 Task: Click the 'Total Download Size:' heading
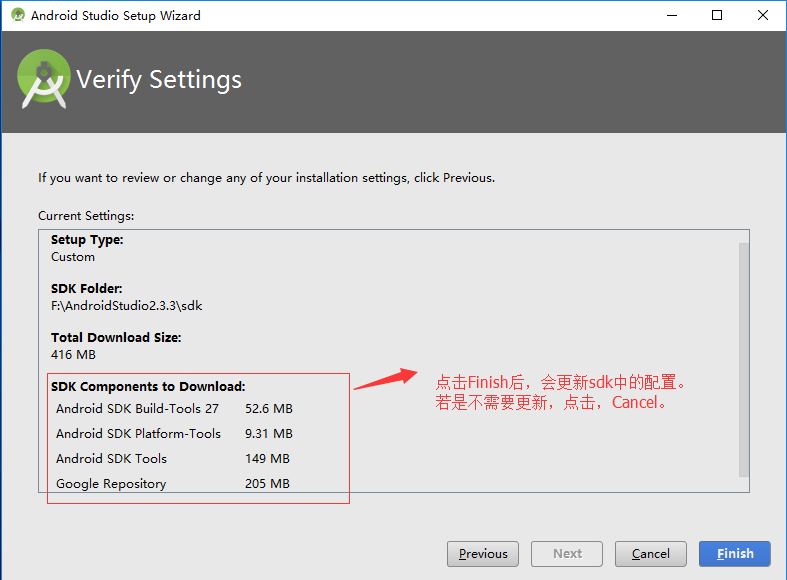116,338
